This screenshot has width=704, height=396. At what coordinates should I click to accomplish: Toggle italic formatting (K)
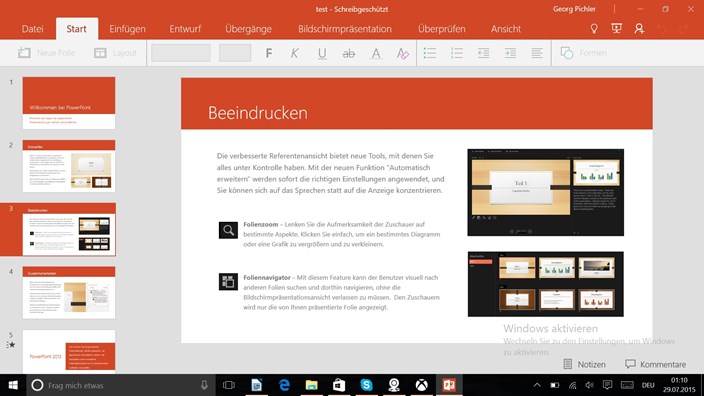[x=295, y=53]
